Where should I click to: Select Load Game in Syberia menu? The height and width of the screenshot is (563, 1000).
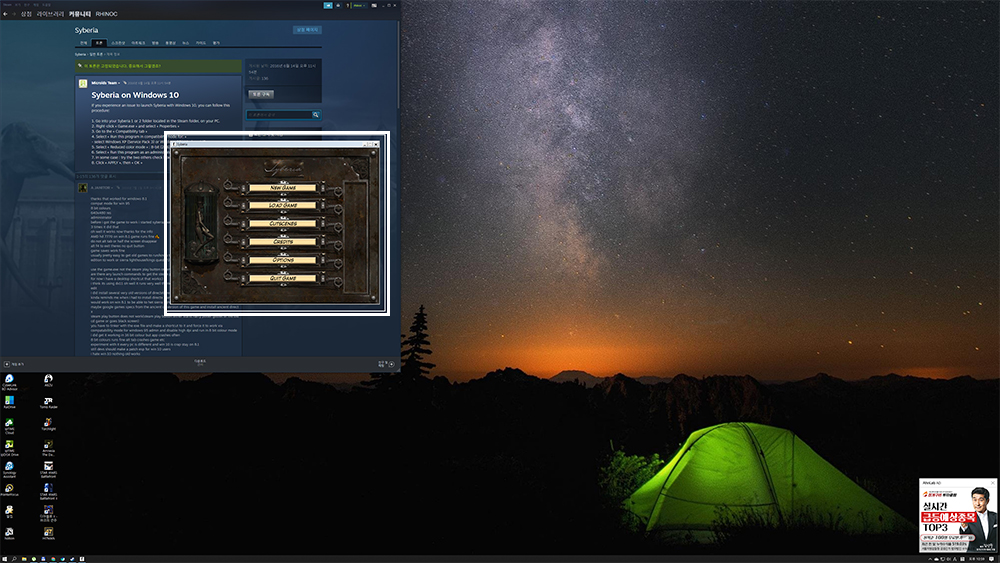[283, 205]
